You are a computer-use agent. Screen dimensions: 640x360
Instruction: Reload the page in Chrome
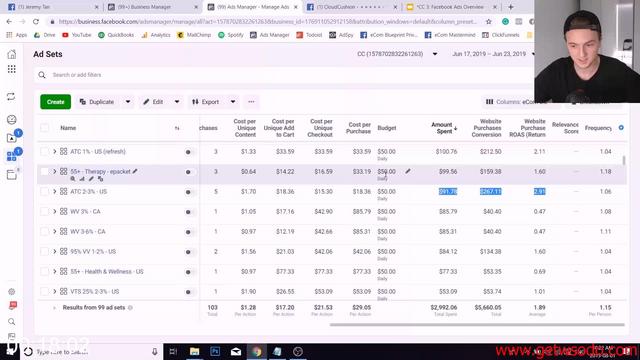pos(36,22)
